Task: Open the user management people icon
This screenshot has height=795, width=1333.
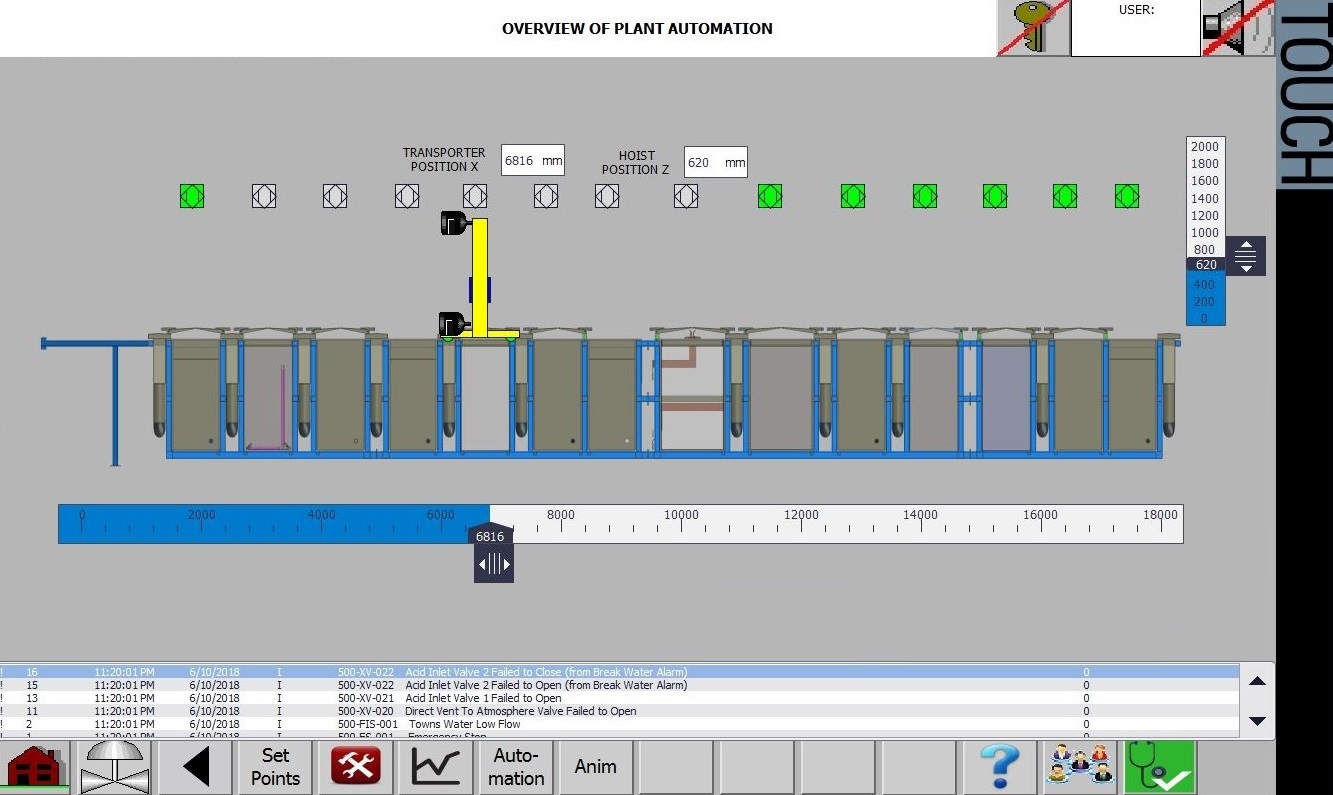Action: pos(1079,767)
